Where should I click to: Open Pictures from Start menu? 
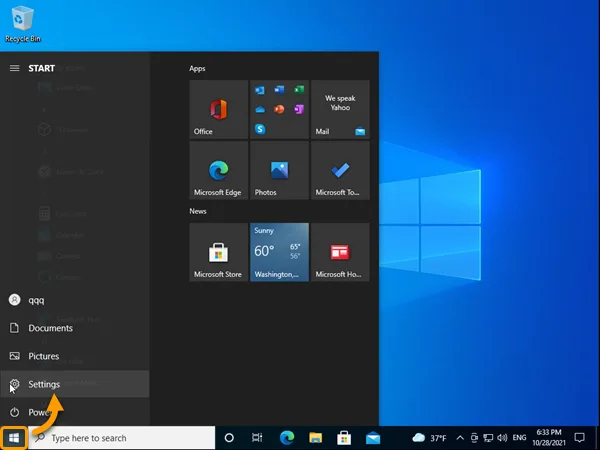coord(75,356)
